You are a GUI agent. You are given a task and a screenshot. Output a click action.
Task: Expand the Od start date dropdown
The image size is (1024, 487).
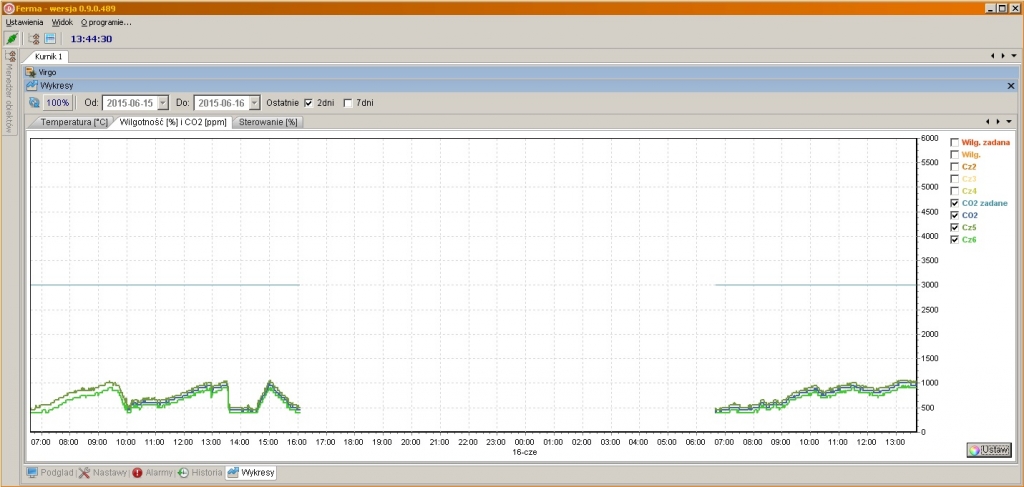click(163, 102)
